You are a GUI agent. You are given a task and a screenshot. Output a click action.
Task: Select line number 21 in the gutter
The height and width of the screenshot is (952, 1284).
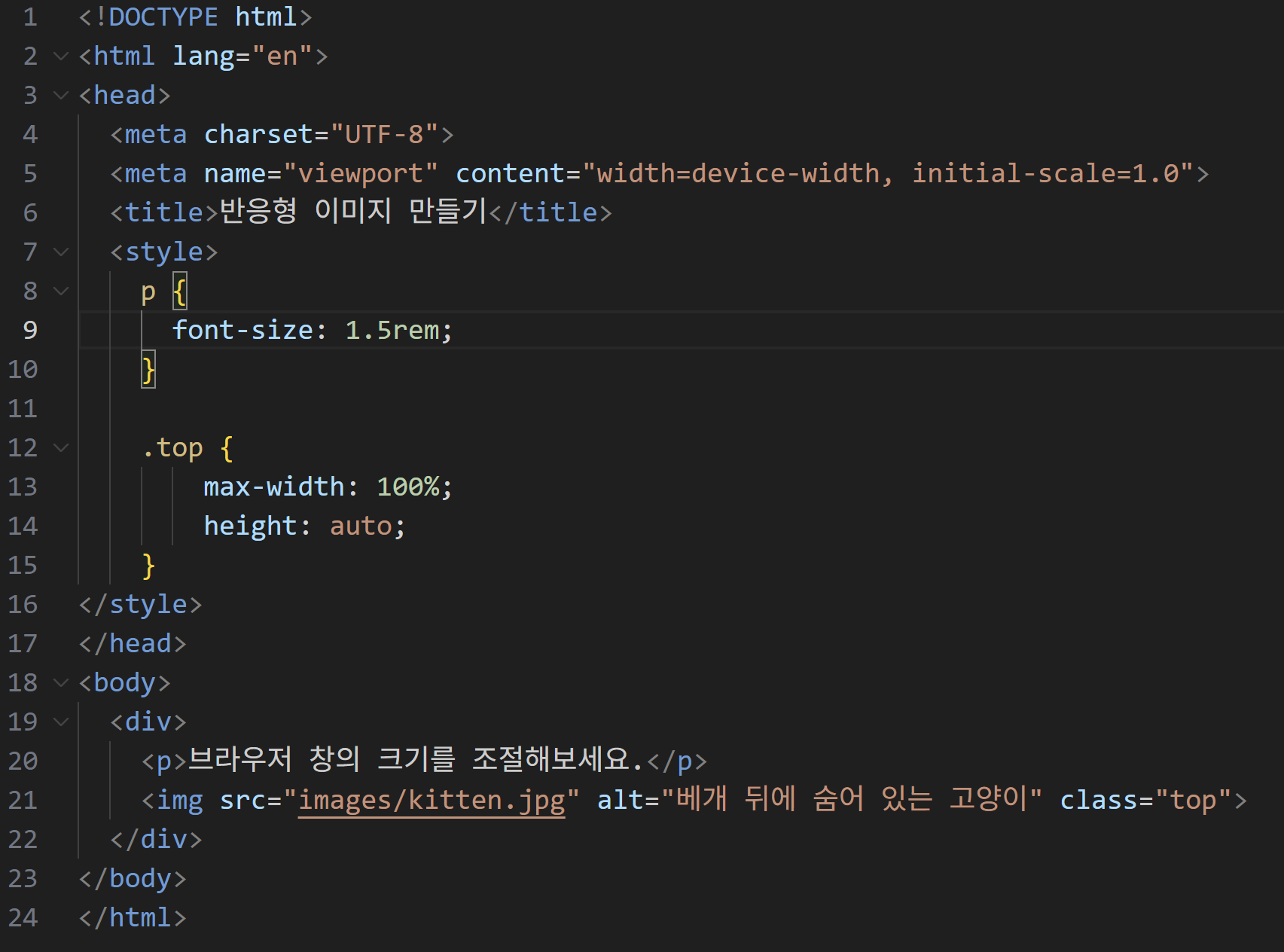pyautogui.click(x=23, y=800)
